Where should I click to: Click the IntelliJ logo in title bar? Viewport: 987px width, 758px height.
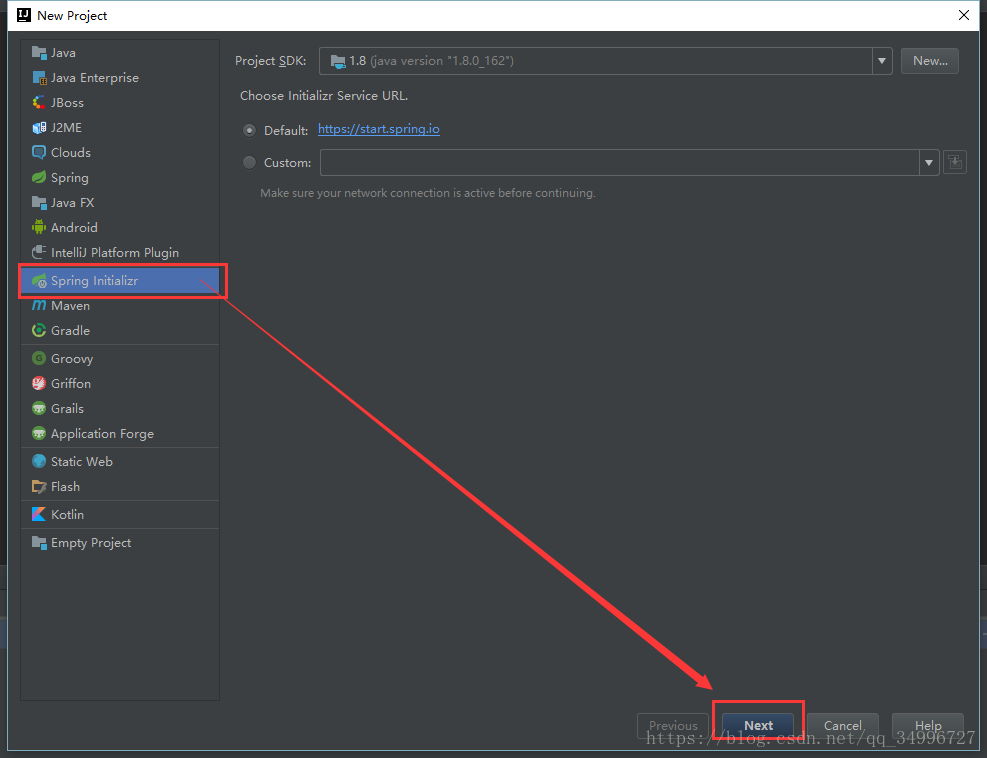(24, 15)
